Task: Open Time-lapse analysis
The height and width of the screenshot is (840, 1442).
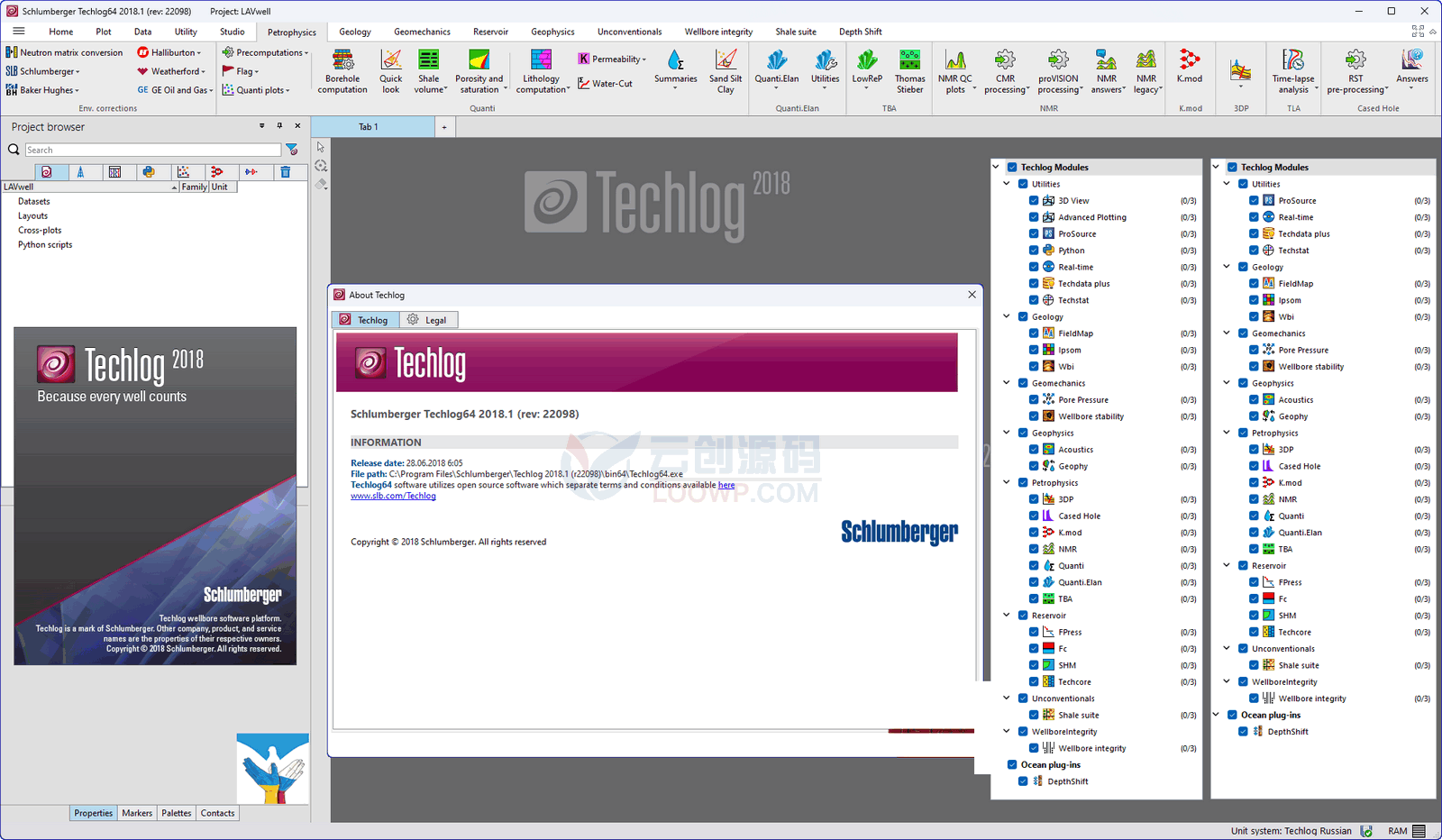Action: [1293, 71]
